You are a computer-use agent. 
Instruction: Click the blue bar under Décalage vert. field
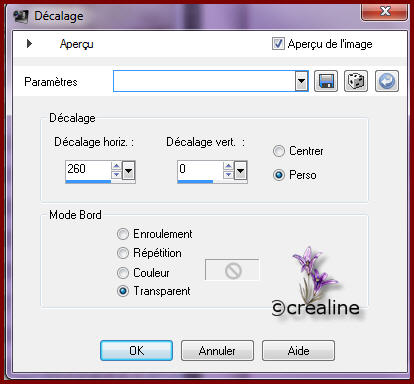click(x=195, y=182)
